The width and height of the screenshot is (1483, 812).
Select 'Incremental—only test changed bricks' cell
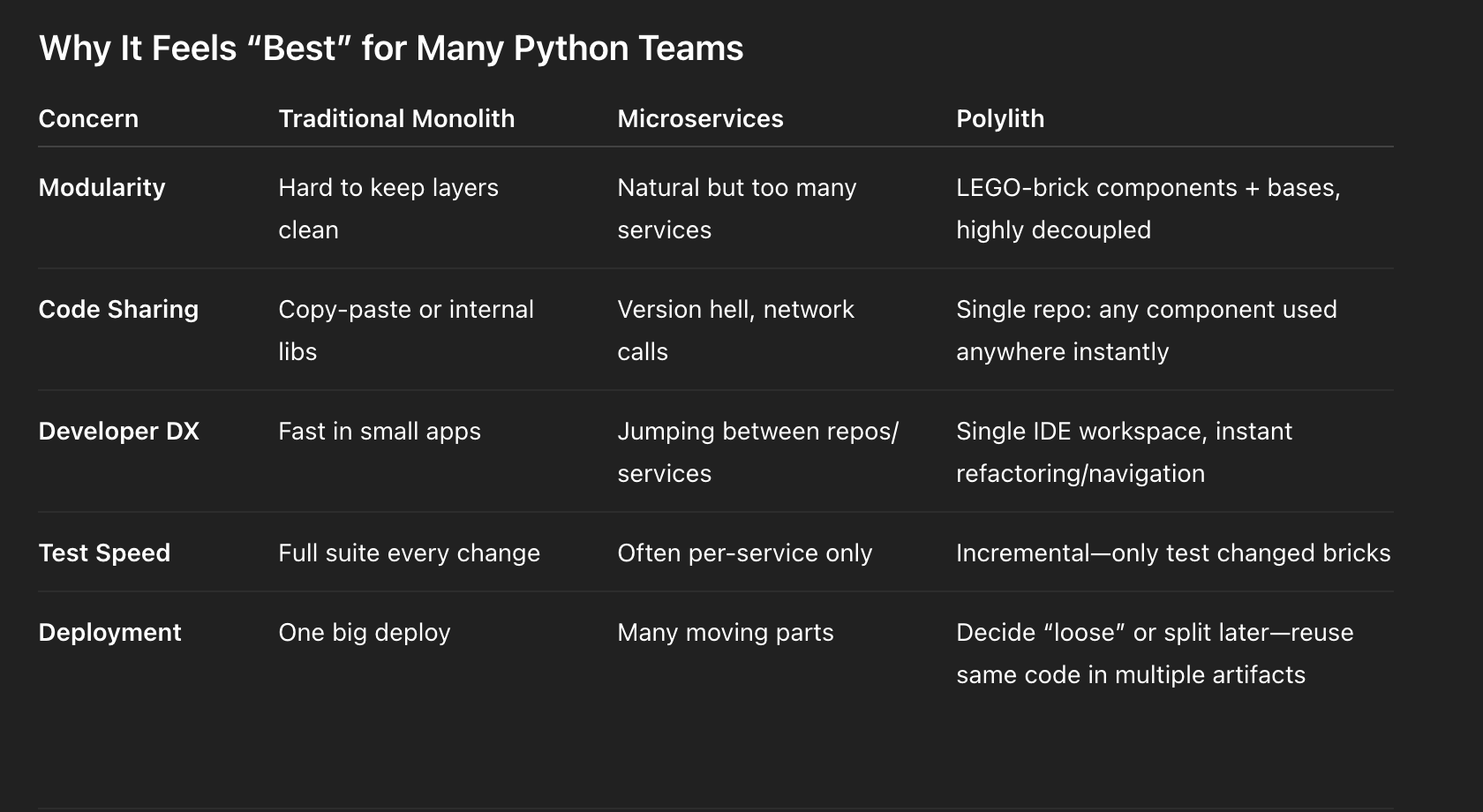[x=1173, y=553]
